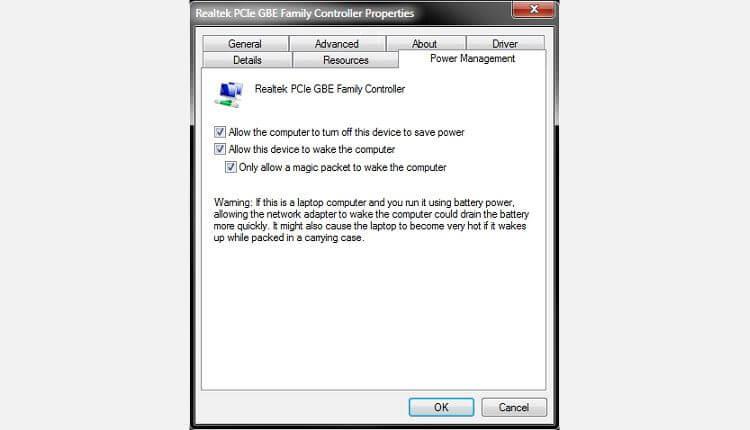Untick the magic packet only checkbox
Viewport: 750px width, 430px height.
click(231, 167)
